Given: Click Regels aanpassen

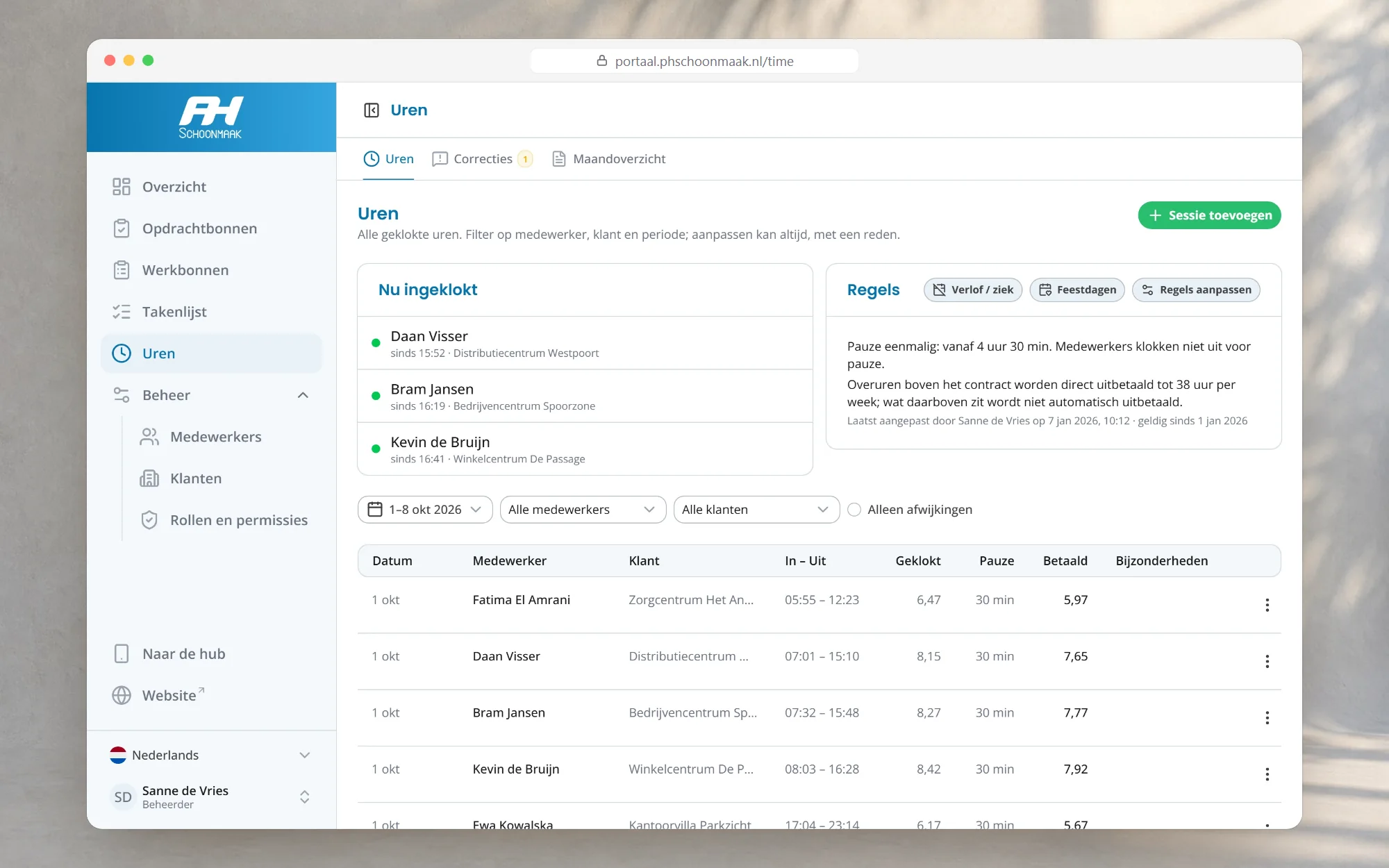Looking at the screenshot, I should [x=1196, y=290].
